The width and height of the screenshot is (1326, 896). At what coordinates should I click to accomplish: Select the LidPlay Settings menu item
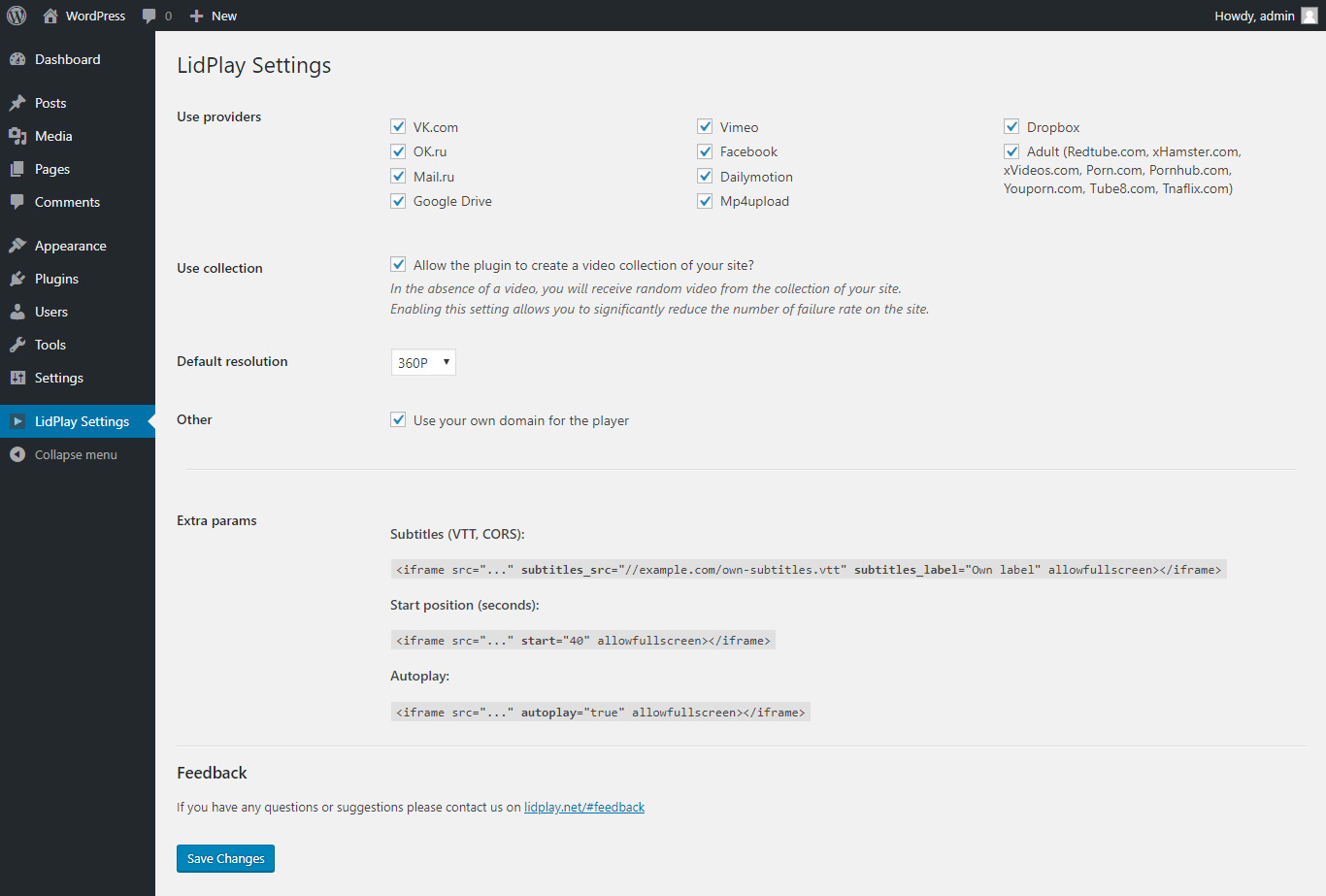(x=78, y=421)
